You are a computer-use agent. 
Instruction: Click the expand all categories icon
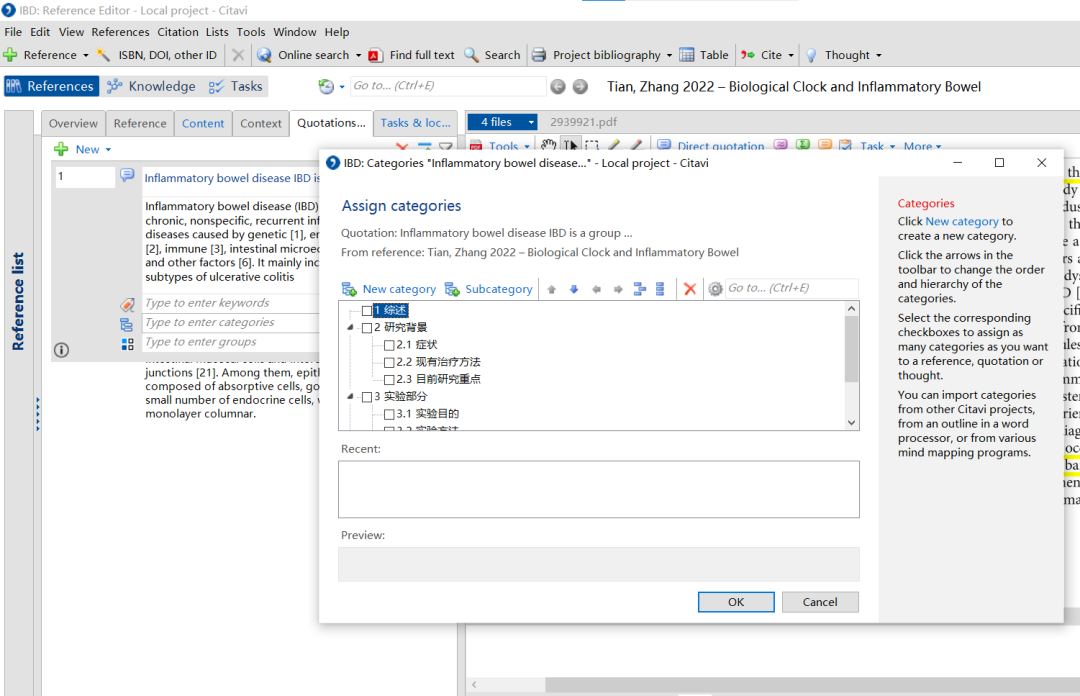639,289
